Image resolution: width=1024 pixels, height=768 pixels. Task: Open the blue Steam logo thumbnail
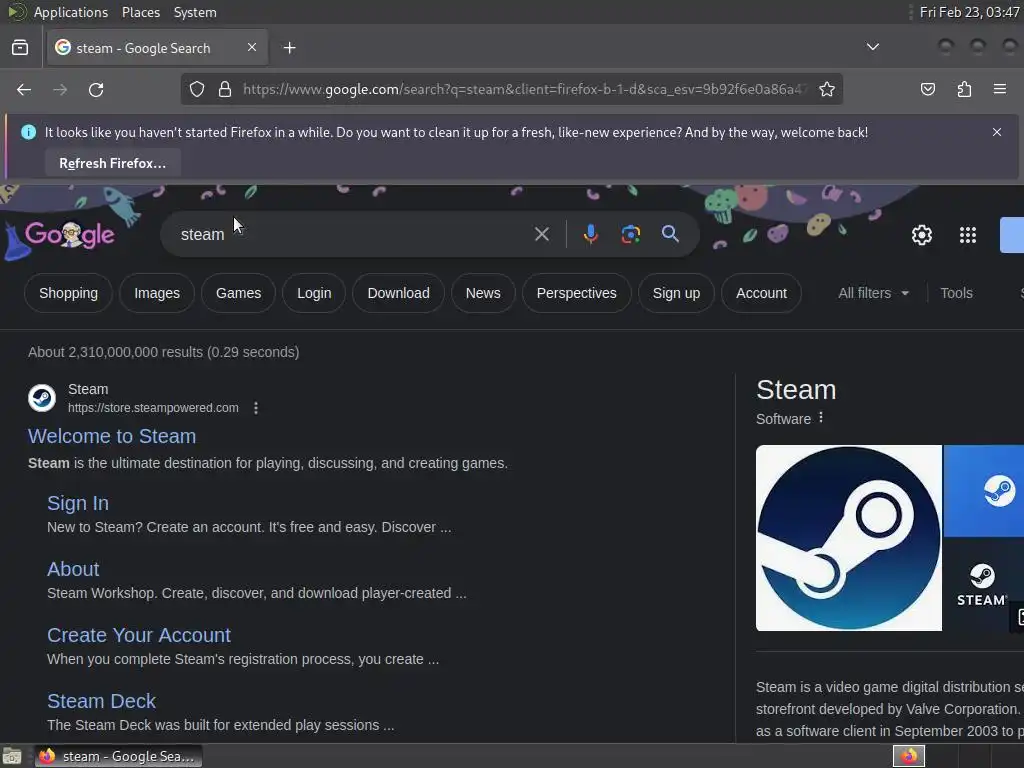(x=984, y=490)
